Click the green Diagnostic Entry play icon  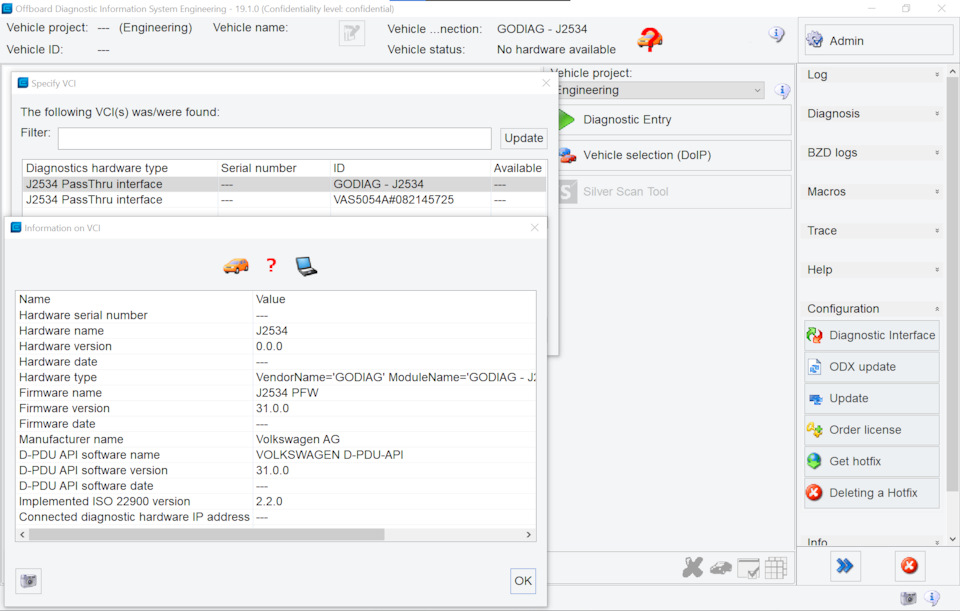[566, 119]
